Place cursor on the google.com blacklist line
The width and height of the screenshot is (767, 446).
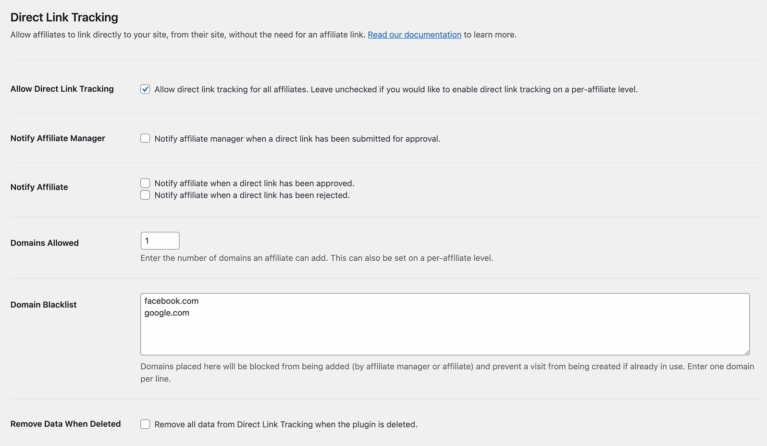167,313
